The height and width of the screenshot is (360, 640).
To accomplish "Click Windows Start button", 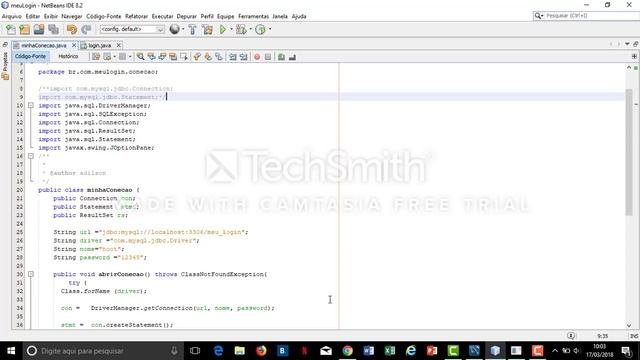I will (11, 351).
